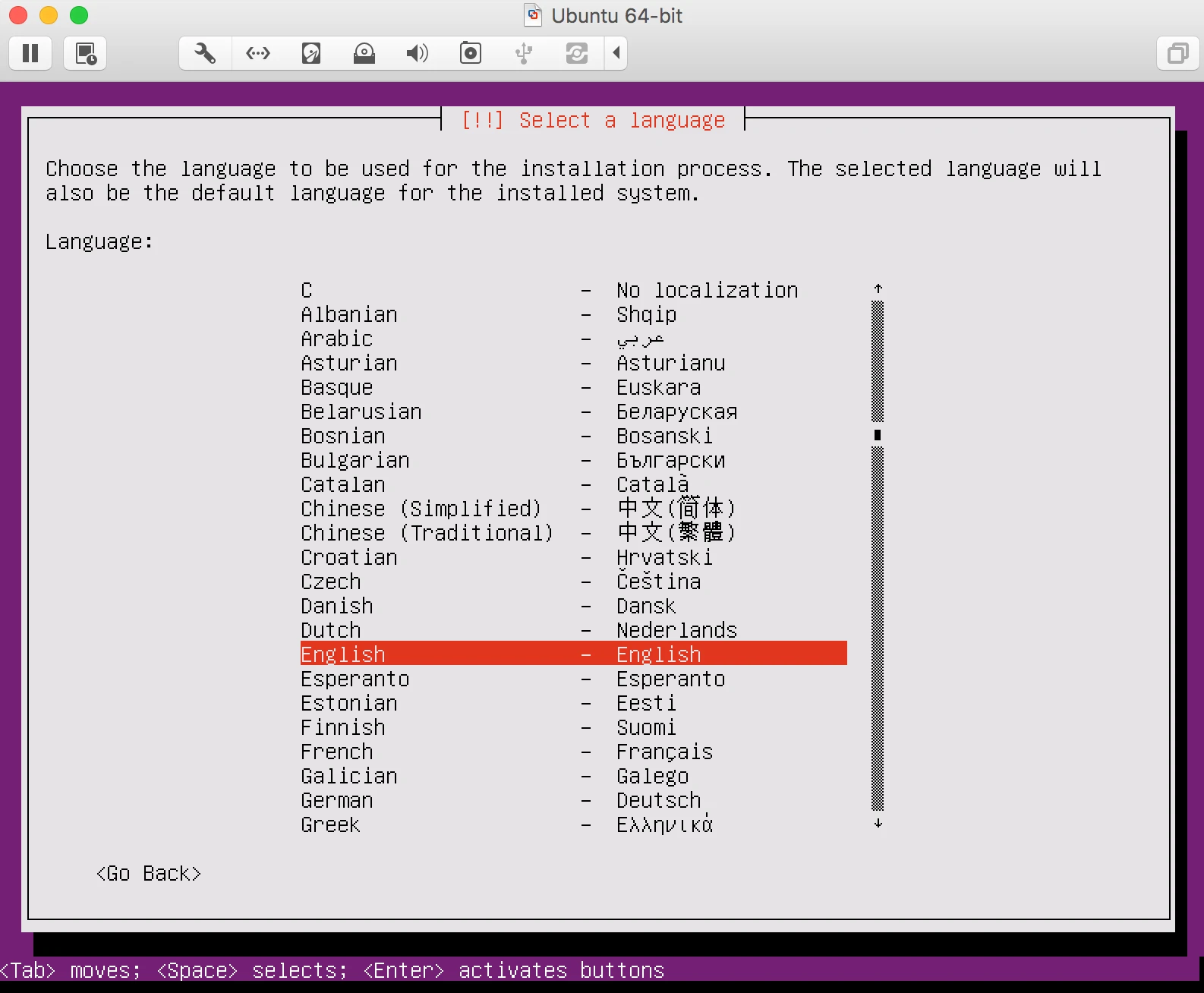Viewport: 1204px width, 993px height.
Task: Open virtual machine settings wrench
Action: (x=205, y=53)
